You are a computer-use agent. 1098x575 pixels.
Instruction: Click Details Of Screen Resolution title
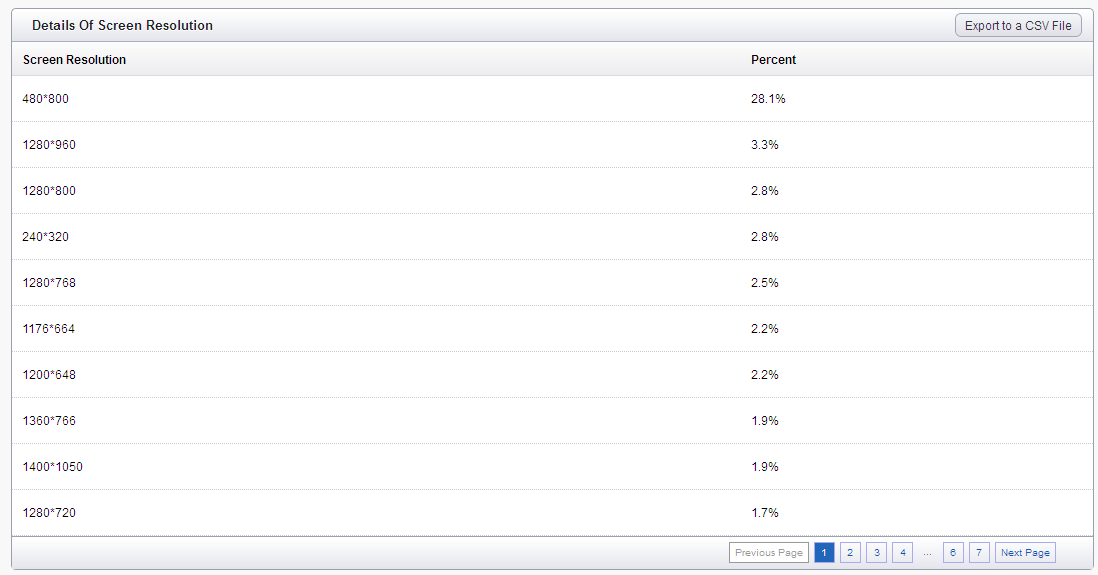coord(122,26)
